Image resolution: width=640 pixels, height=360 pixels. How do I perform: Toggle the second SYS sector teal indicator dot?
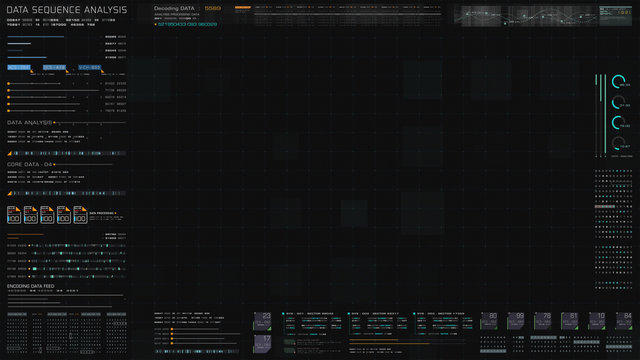pyautogui.click(x=349, y=314)
